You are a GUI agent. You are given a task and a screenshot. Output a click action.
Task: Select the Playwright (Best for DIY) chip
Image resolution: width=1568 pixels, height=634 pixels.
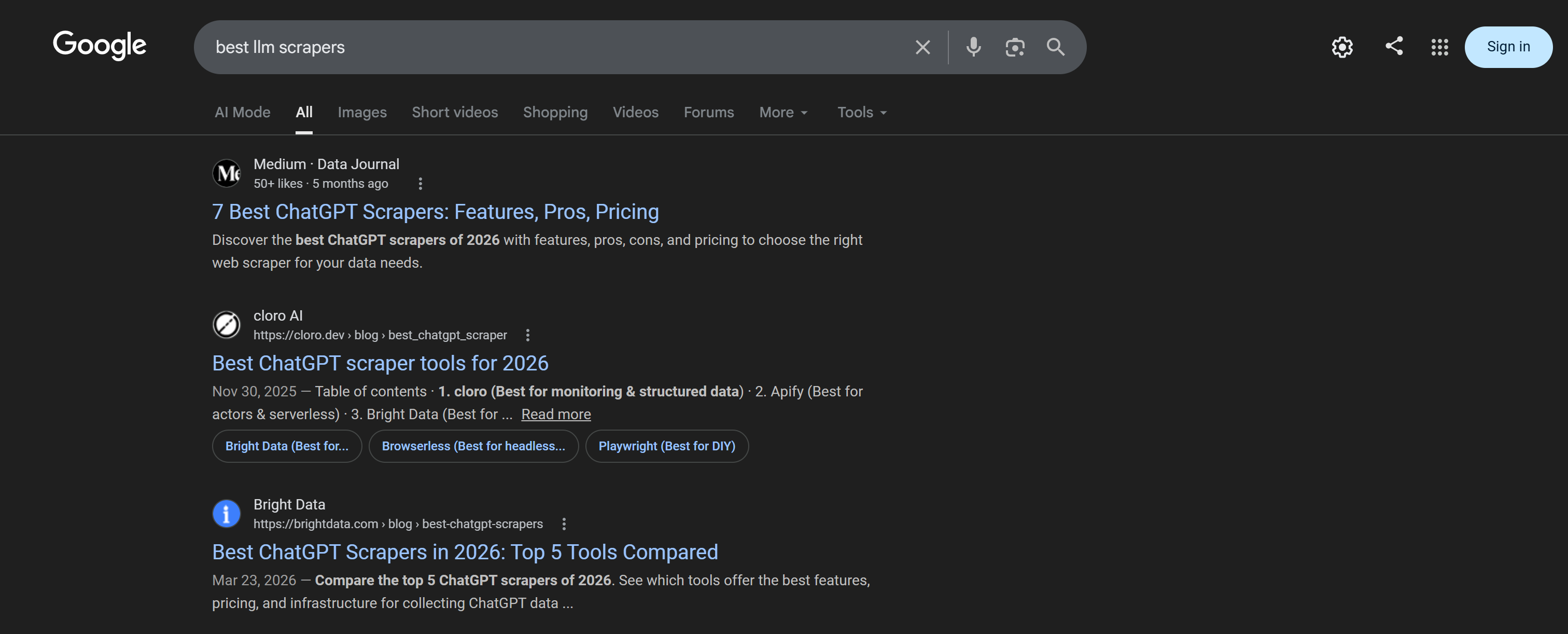[666, 446]
